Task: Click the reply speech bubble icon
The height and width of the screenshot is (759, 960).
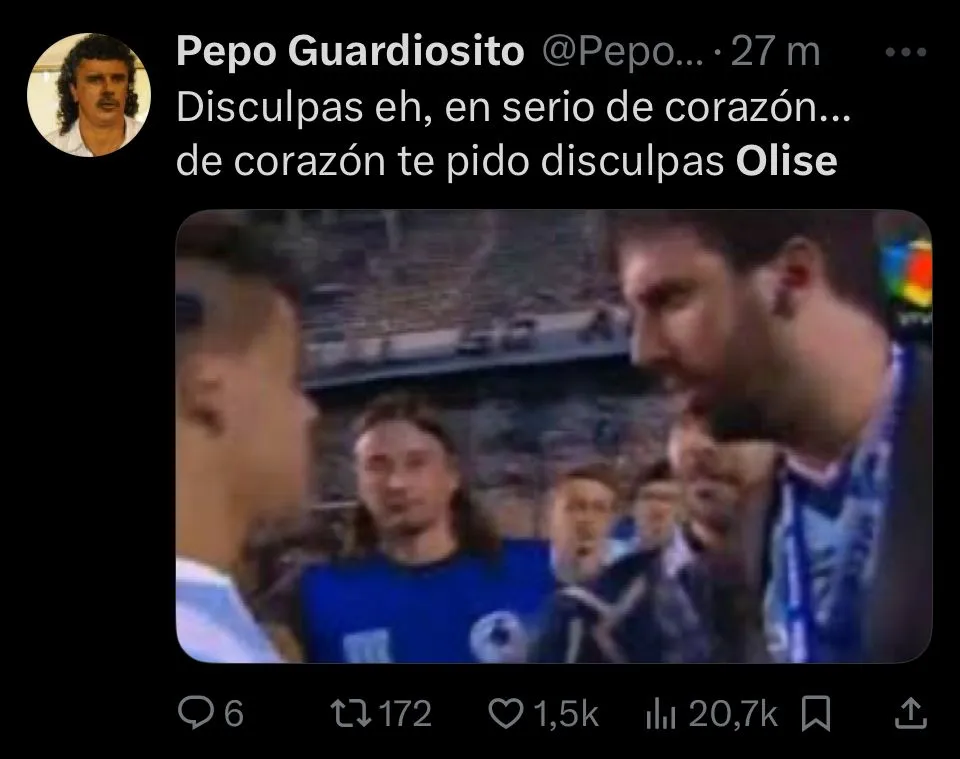Action: click(x=197, y=712)
